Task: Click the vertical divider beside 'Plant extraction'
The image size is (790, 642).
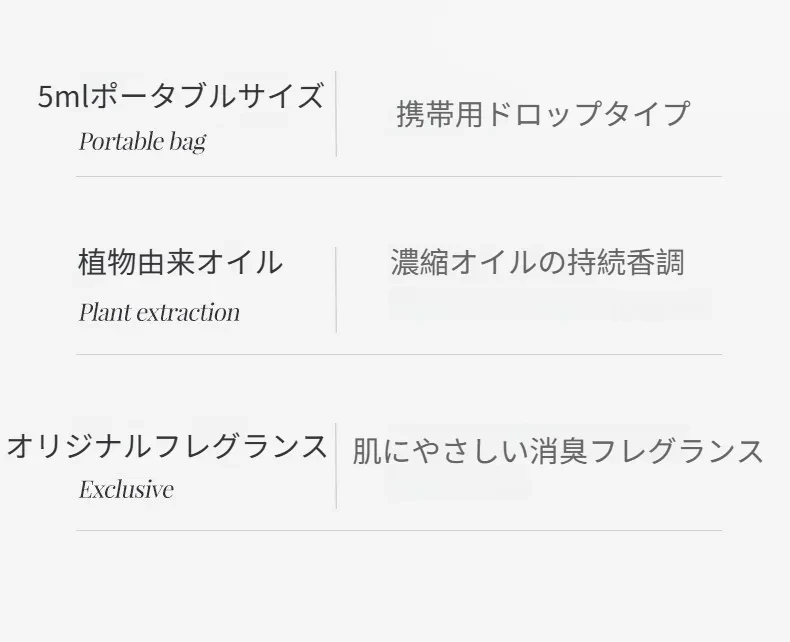Action: (336, 290)
